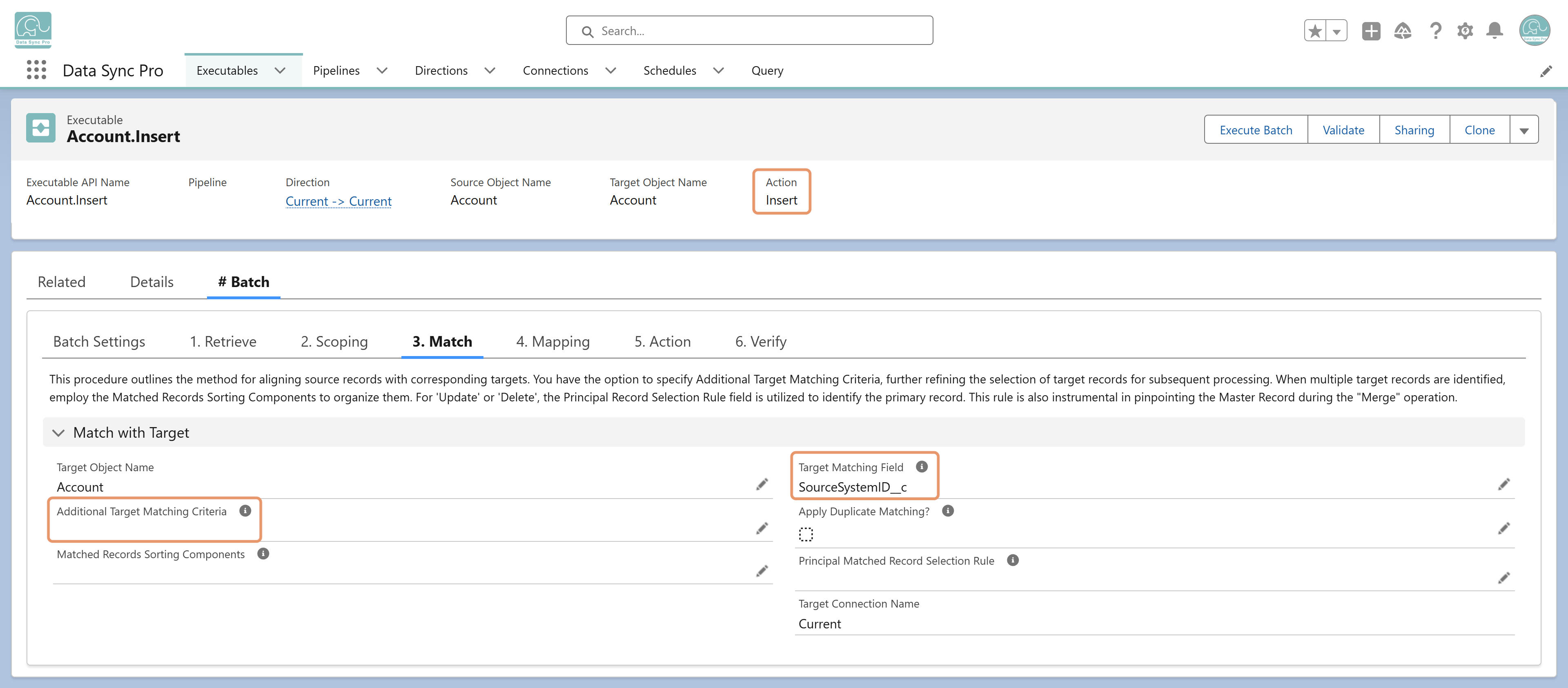
Task: Open the 1. Retrieve sub-tab
Action: pyautogui.click(x=223, y=342)
